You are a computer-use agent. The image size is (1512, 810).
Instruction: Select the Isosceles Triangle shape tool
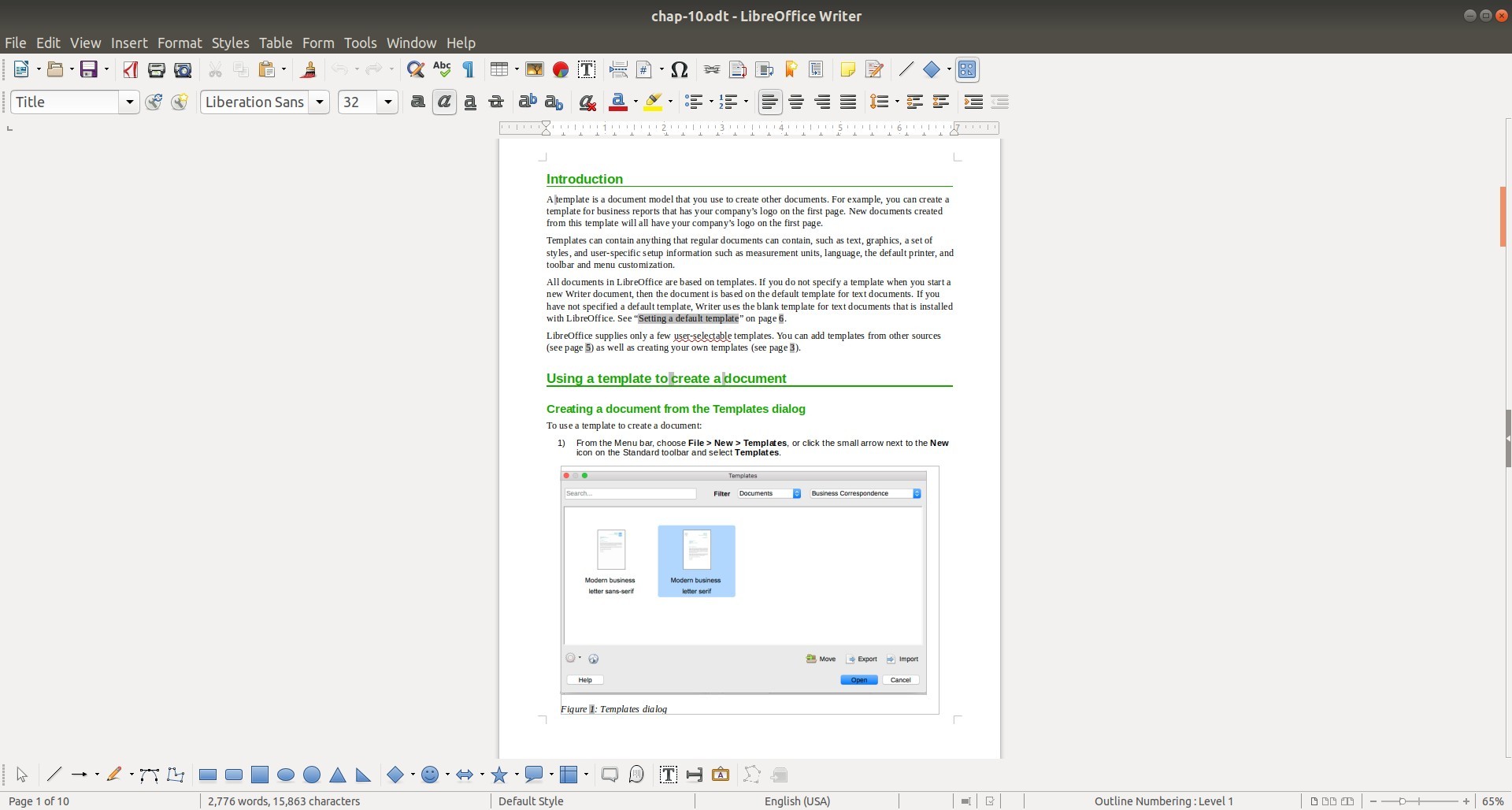(338, 775)
